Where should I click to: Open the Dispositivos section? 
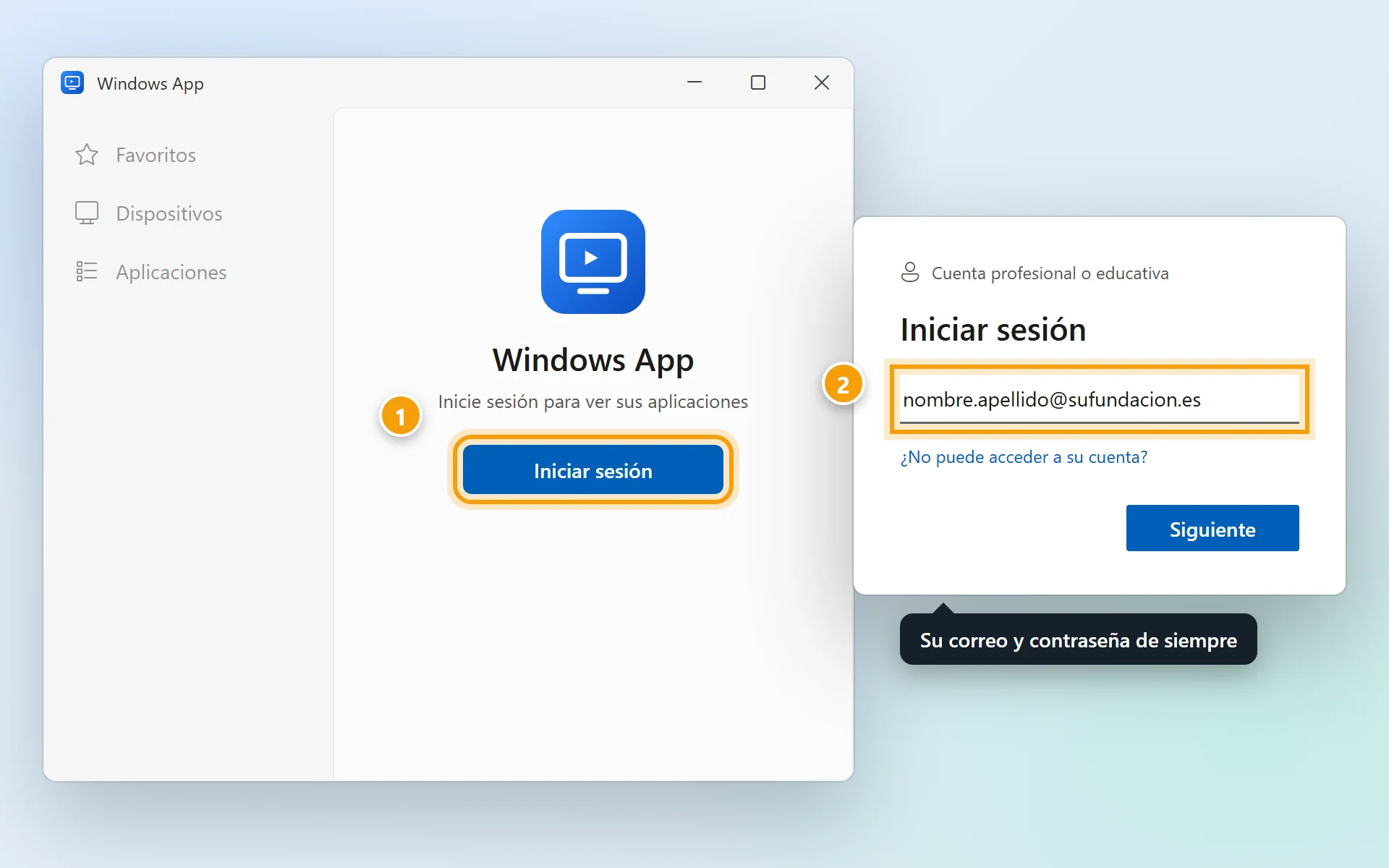coord(169,213)
